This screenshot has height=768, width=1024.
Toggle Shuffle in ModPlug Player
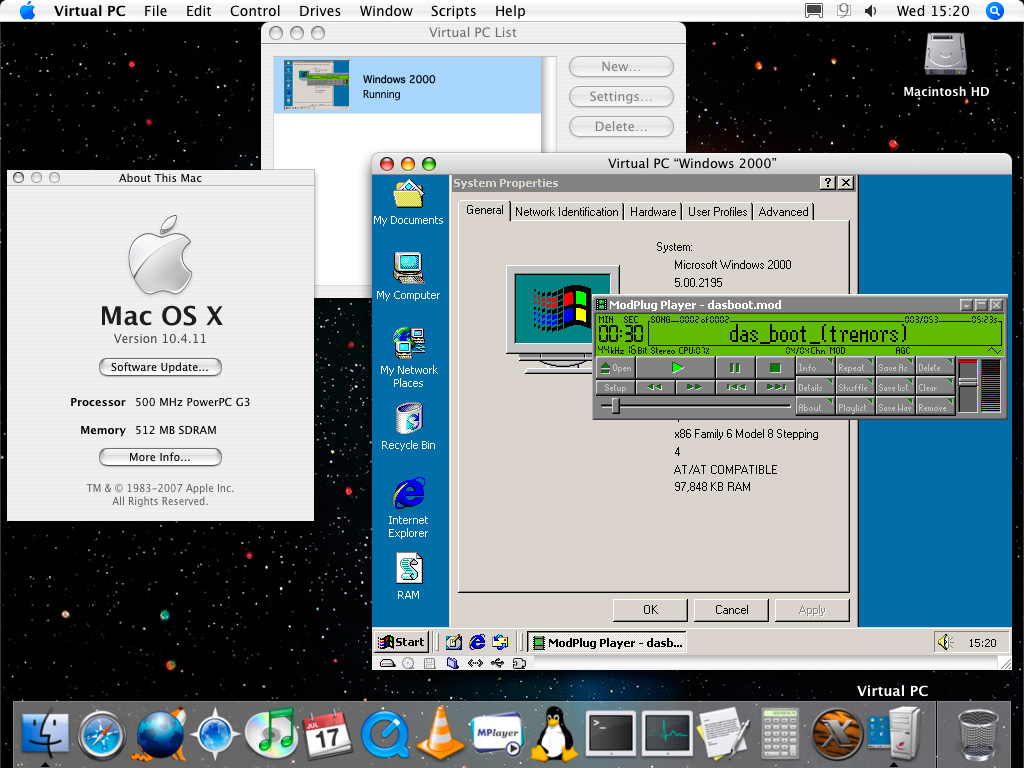[x=854, y=387]
